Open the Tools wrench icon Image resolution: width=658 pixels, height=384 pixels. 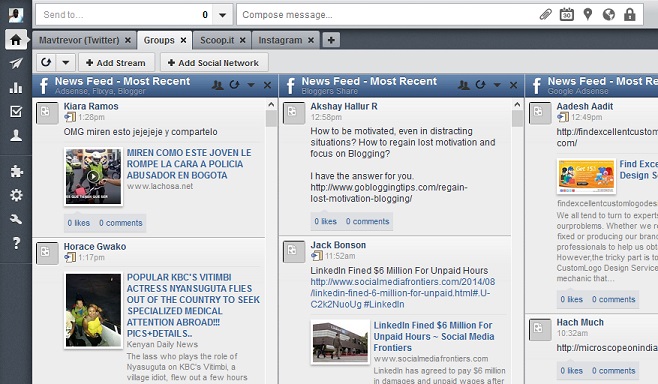coord(16,219)
